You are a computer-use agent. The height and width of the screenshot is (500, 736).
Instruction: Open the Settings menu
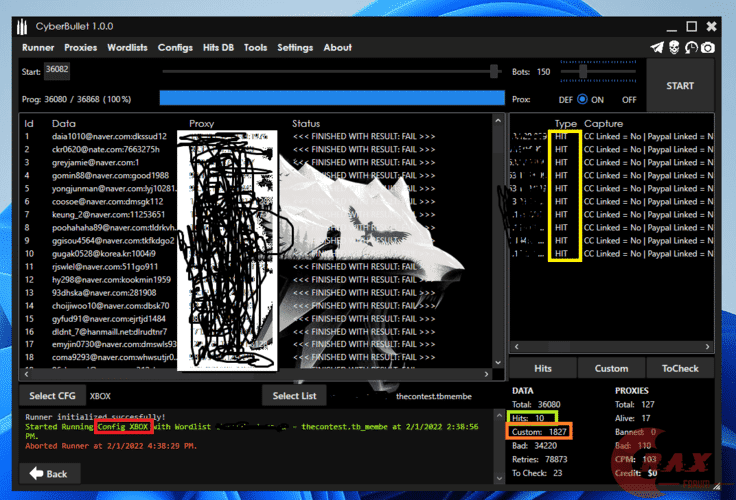point(295,47)
